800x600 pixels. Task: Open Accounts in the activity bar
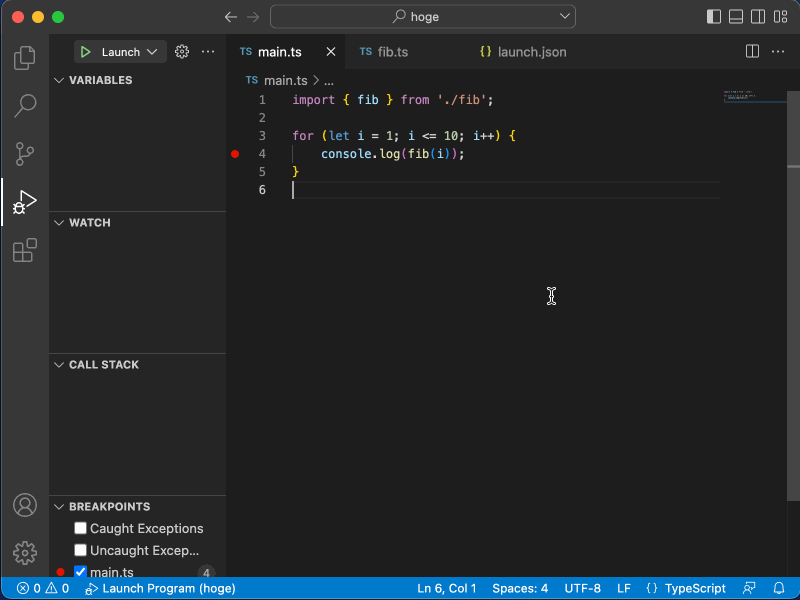tap(24, 505)
